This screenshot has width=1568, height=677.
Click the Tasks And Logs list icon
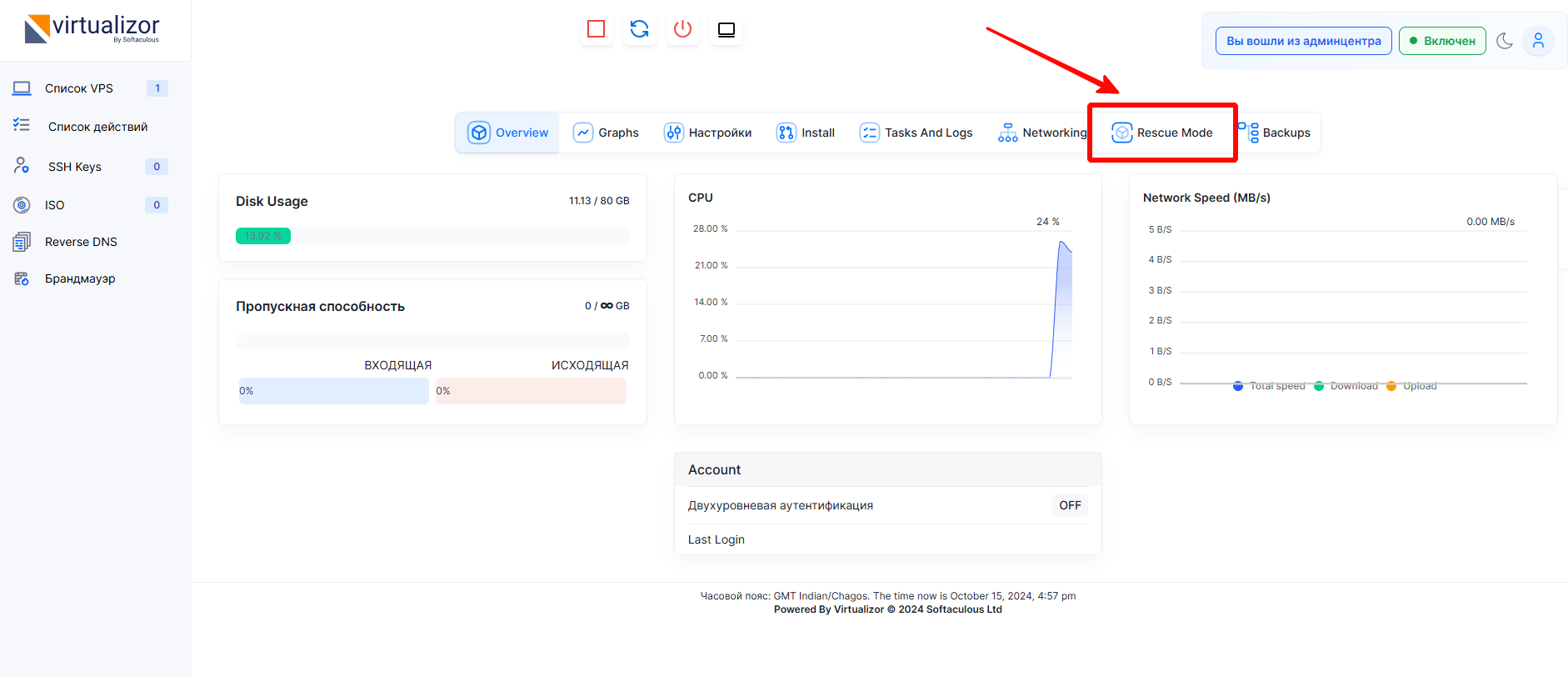870,133
